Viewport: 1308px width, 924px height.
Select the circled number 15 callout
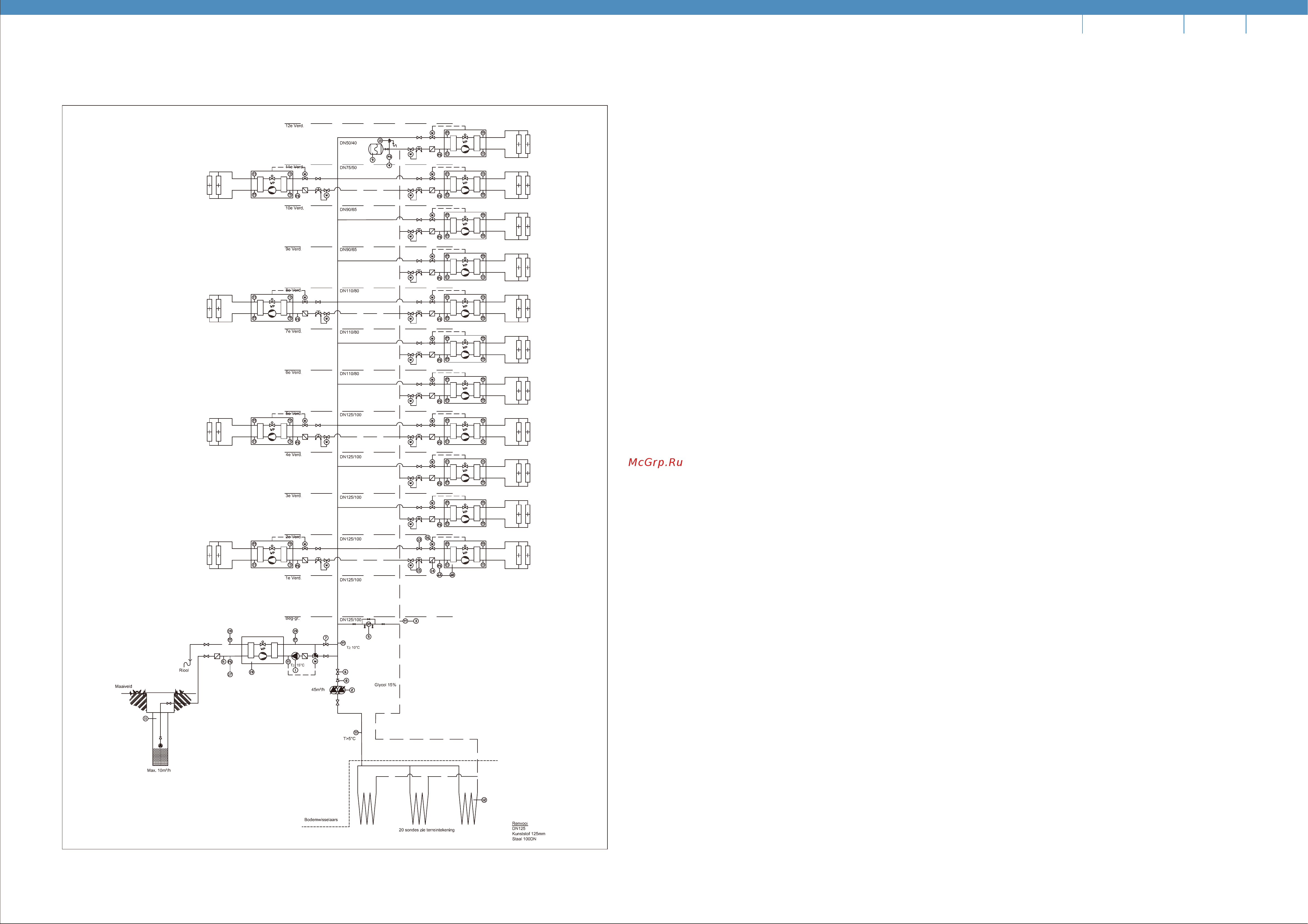pyautogui.click(x=419, y=570)
